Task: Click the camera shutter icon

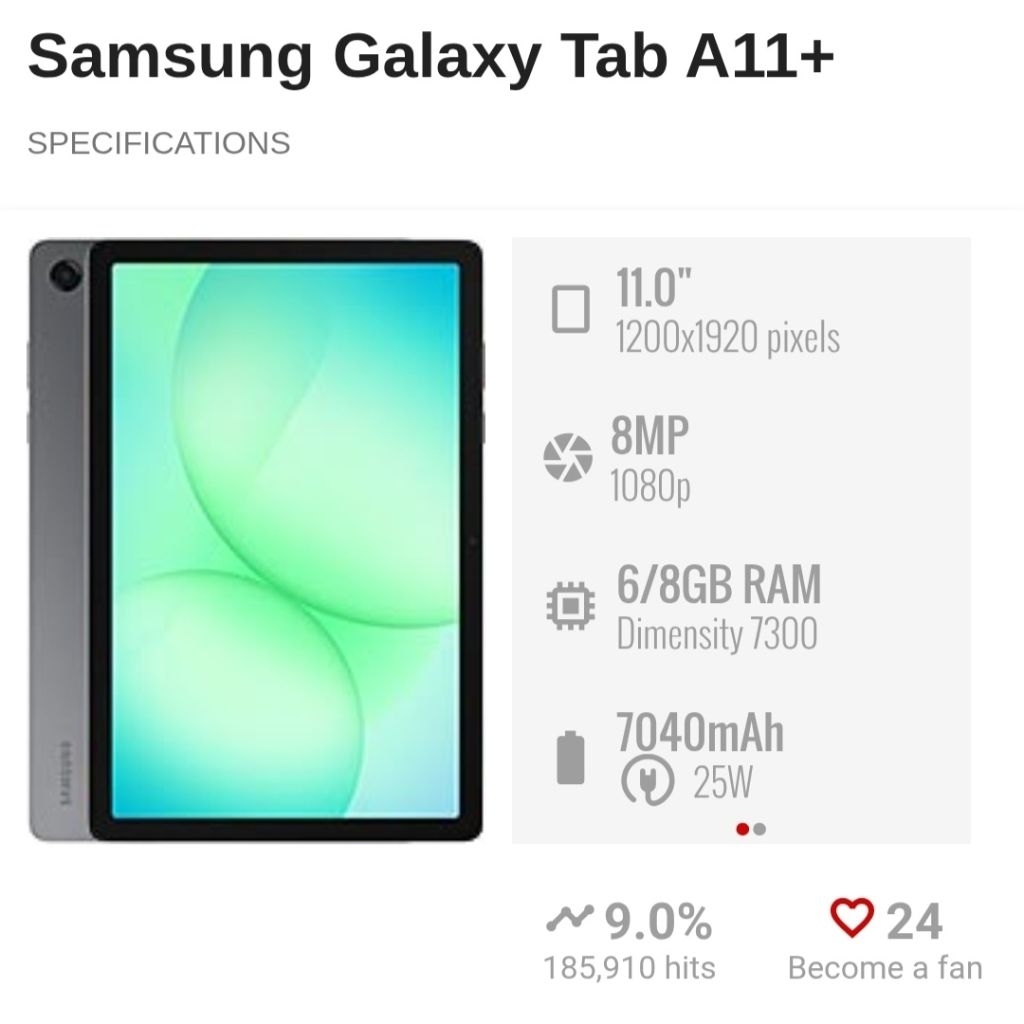Action: tap(568, 457)
